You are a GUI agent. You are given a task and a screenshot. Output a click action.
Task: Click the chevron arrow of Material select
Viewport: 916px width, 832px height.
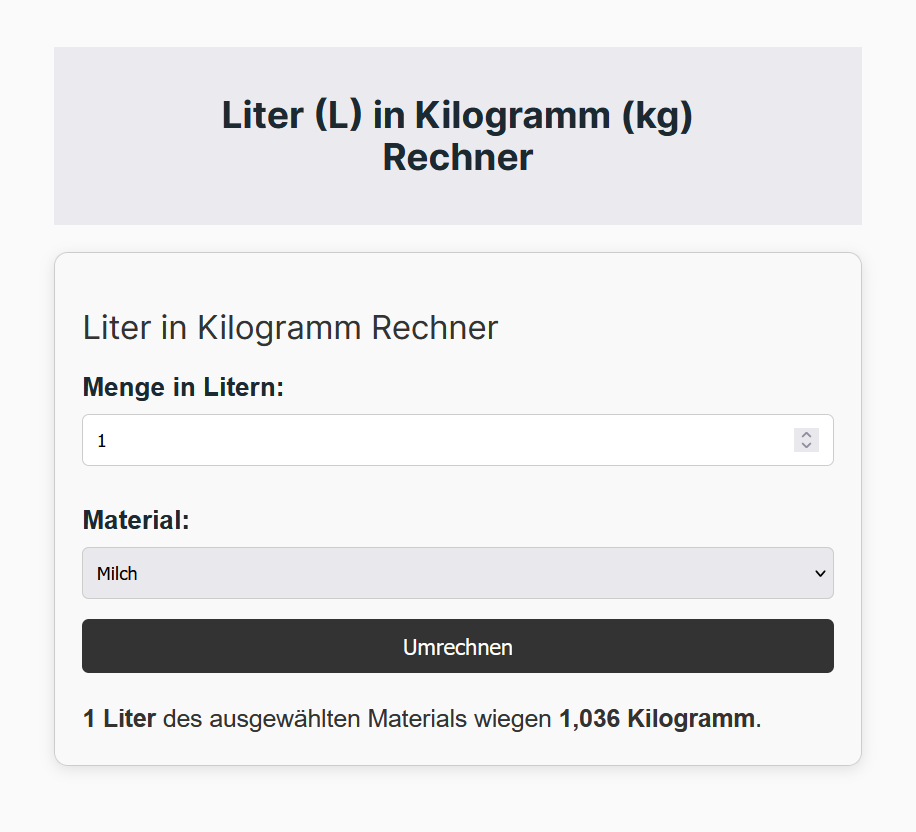[820, 573]
